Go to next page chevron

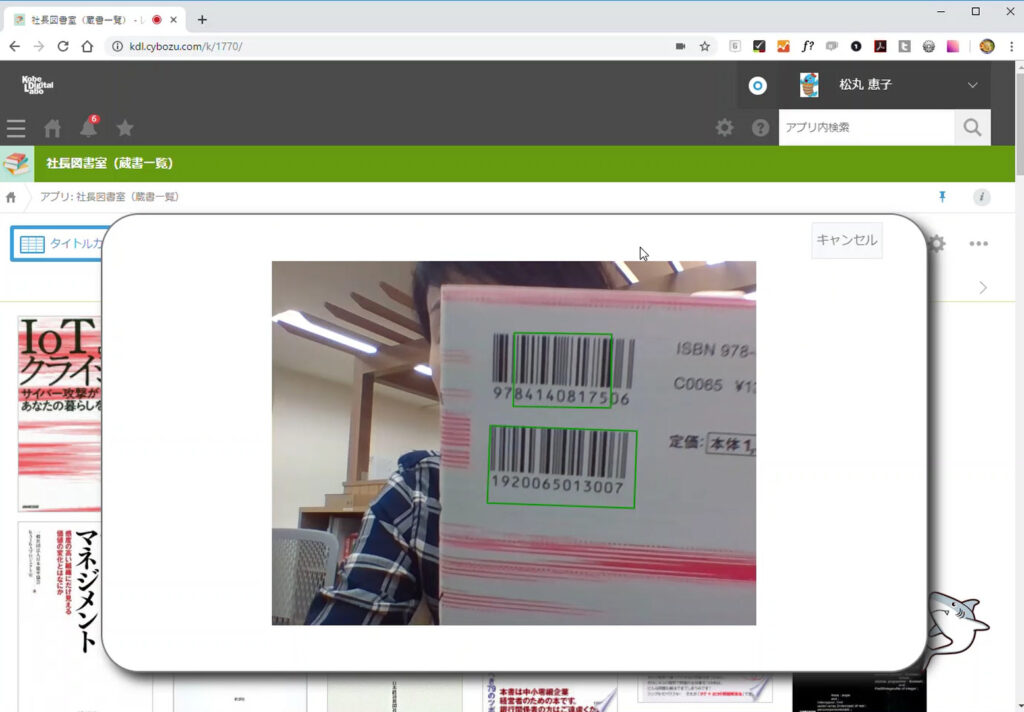(x=983, y=287)
